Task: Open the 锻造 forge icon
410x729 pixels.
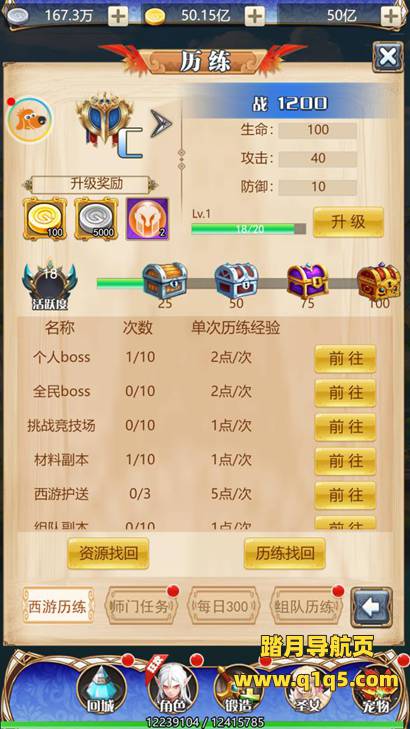Action: coord(238,689)
